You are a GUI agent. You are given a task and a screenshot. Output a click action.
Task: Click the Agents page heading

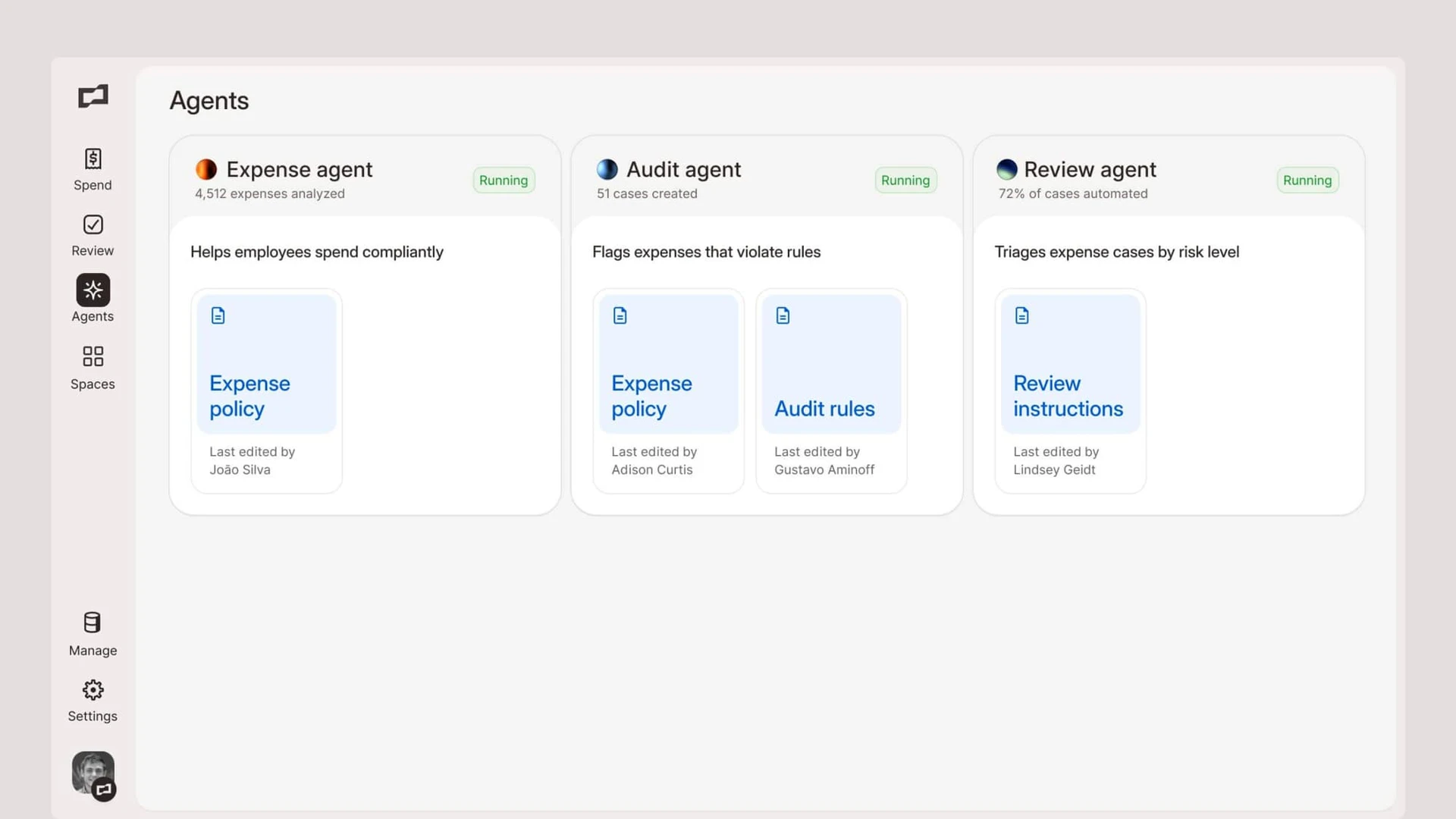[209, 100]
